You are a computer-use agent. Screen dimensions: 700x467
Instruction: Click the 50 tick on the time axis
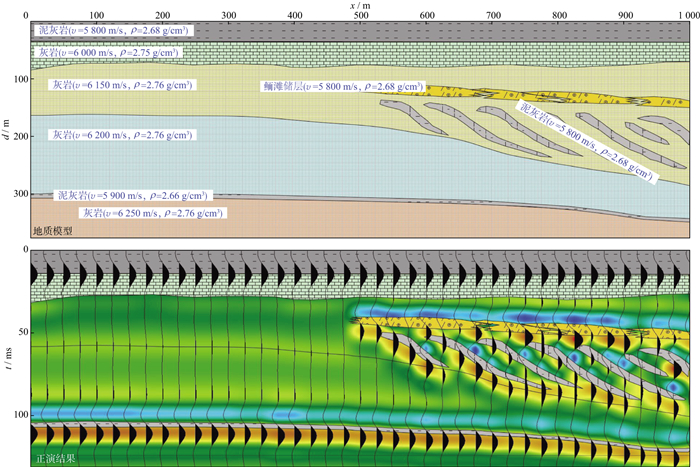(x=19, y=327)
